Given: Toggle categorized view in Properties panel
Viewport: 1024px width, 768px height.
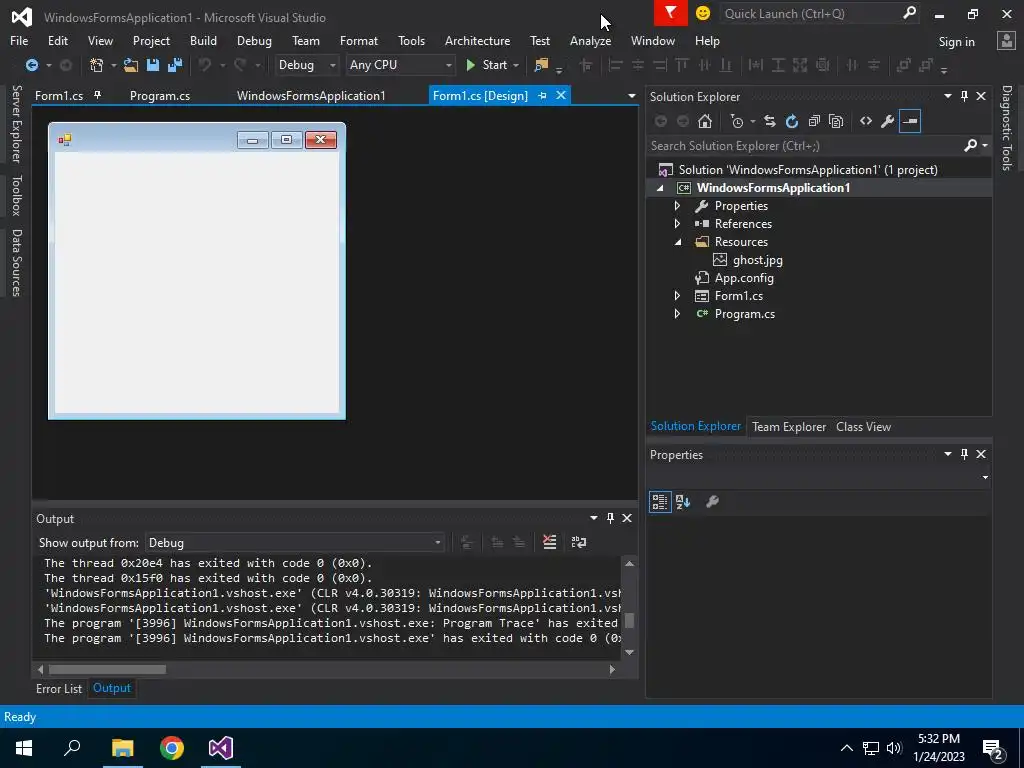Looking at the screenshot, I should coord(660,502).
